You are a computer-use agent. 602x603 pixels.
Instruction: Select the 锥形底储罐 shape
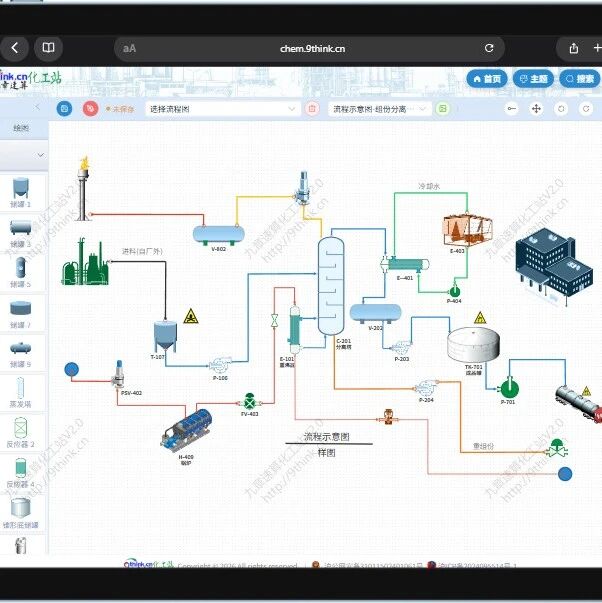pyautogui.click(x=20, y=512)
